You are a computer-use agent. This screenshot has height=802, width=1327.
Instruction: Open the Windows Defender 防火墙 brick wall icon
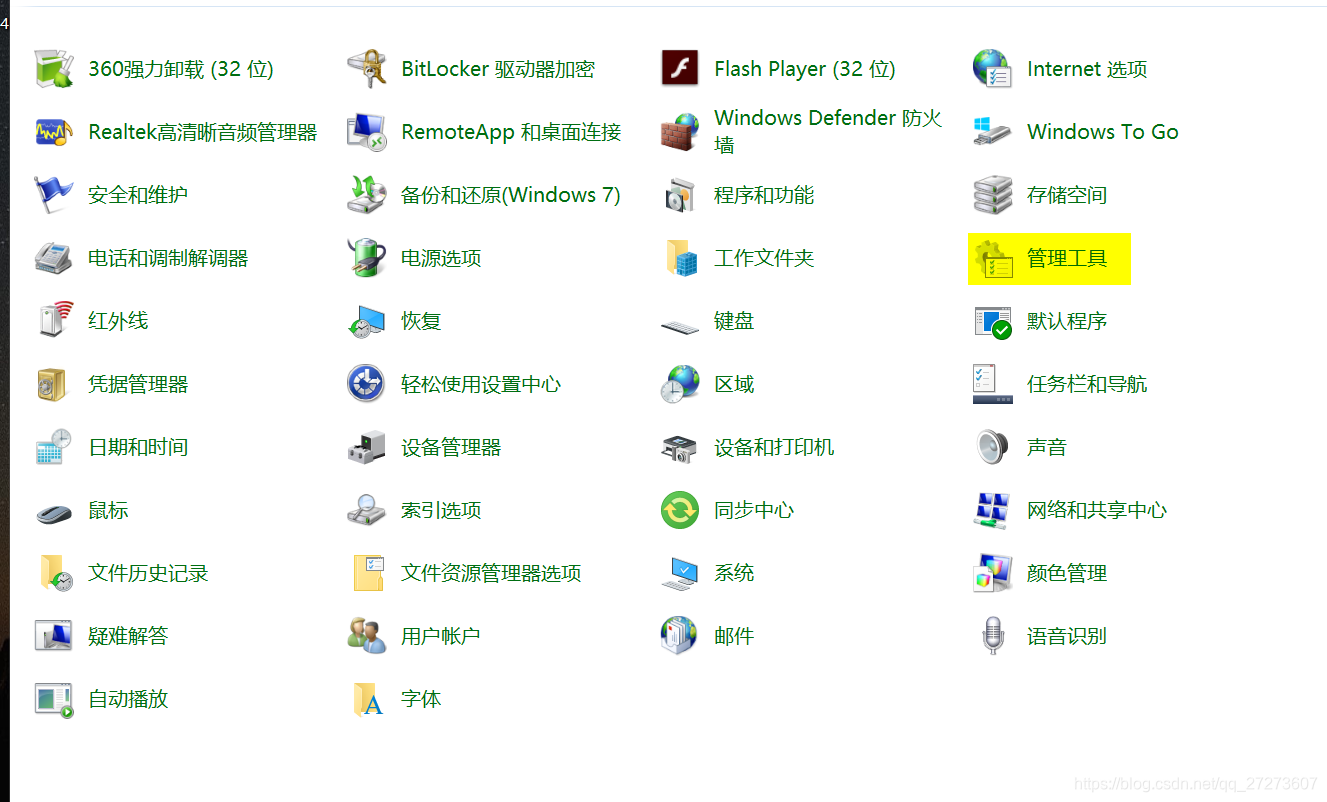coord(680,132)
